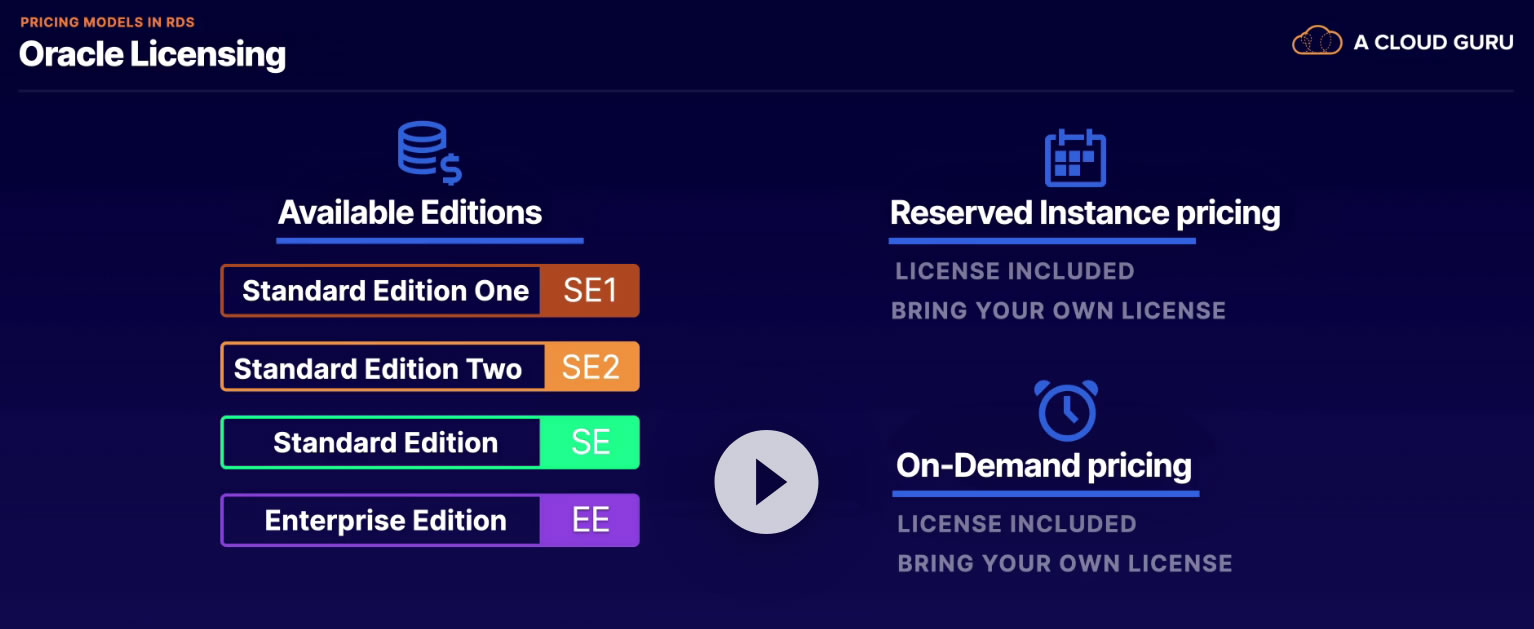Click the purple EE badge

590,520
